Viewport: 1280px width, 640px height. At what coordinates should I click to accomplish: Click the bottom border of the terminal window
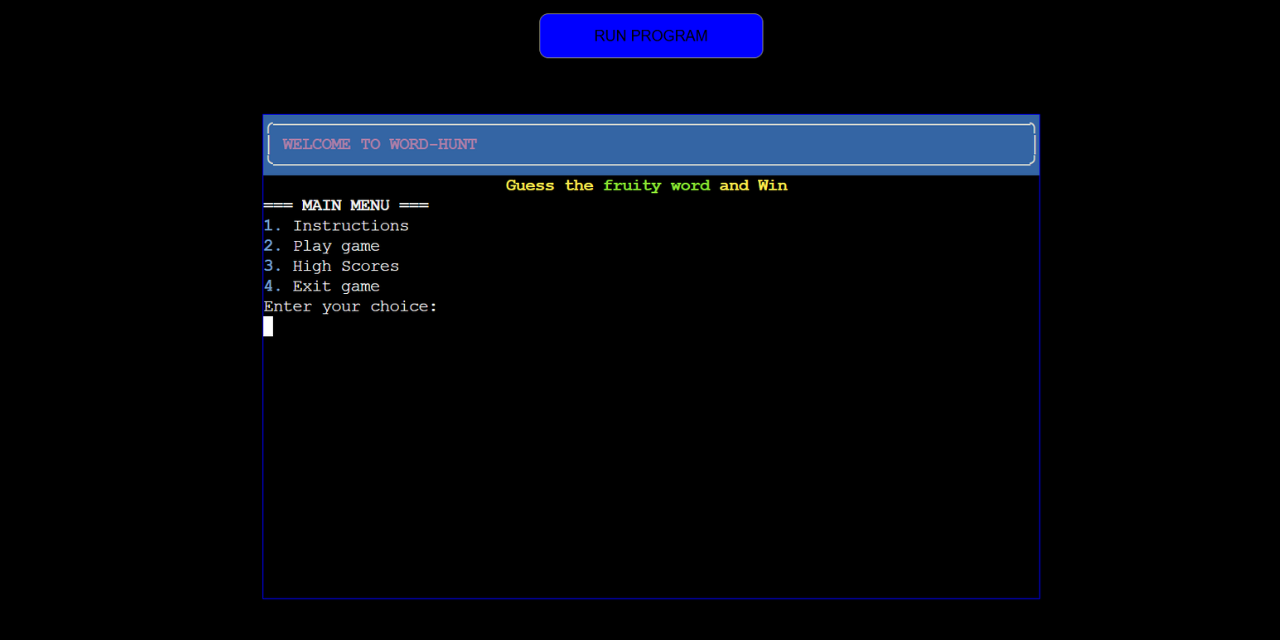click(650, 597)
